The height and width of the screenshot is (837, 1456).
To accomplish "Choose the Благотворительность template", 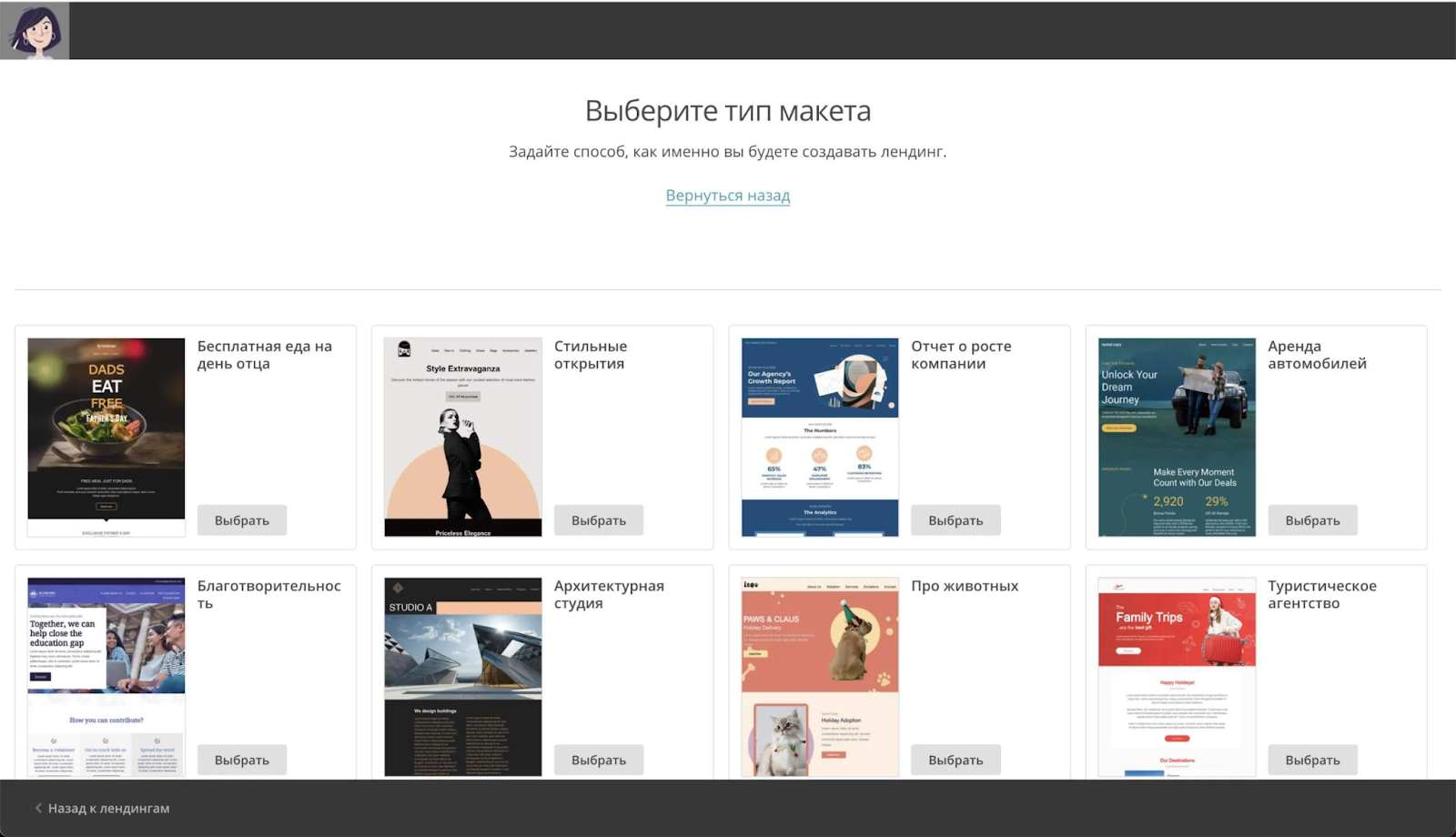I will click(x=242, y=760).
